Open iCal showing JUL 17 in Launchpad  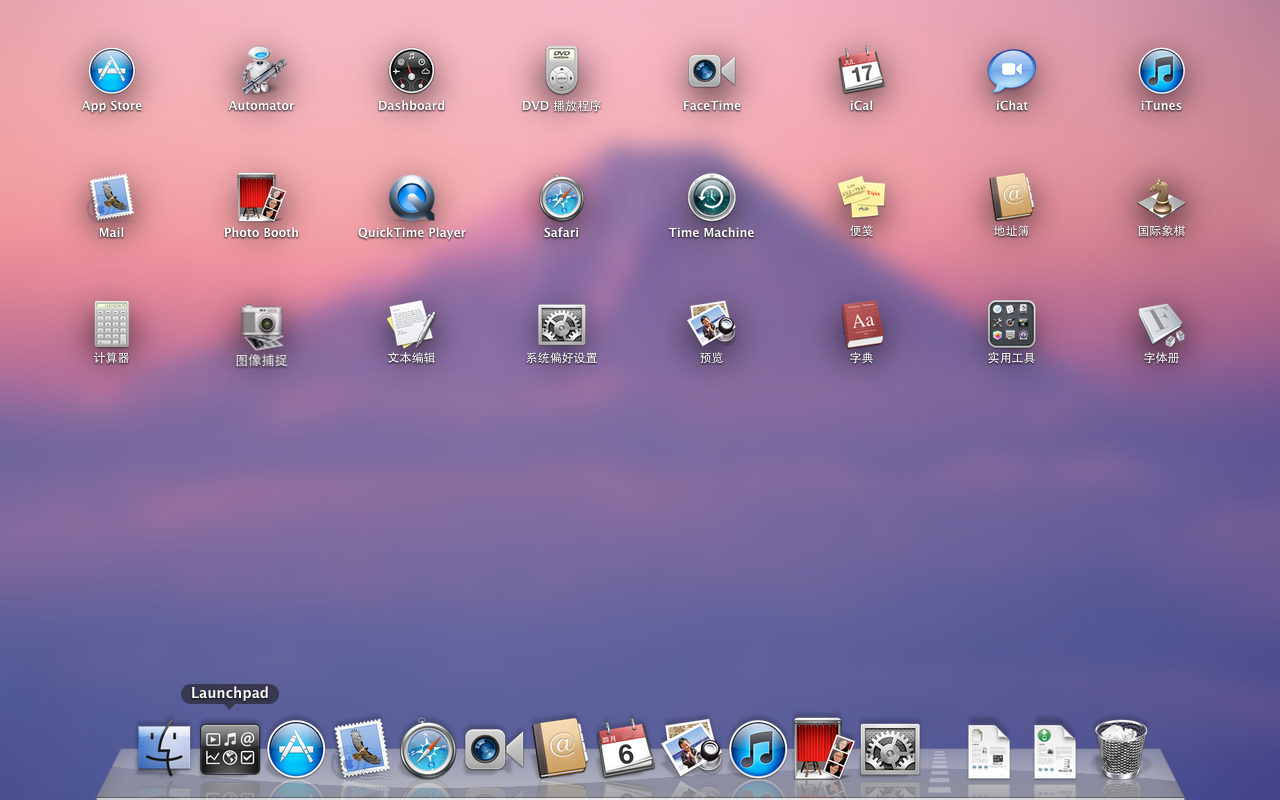coord(861,72)
